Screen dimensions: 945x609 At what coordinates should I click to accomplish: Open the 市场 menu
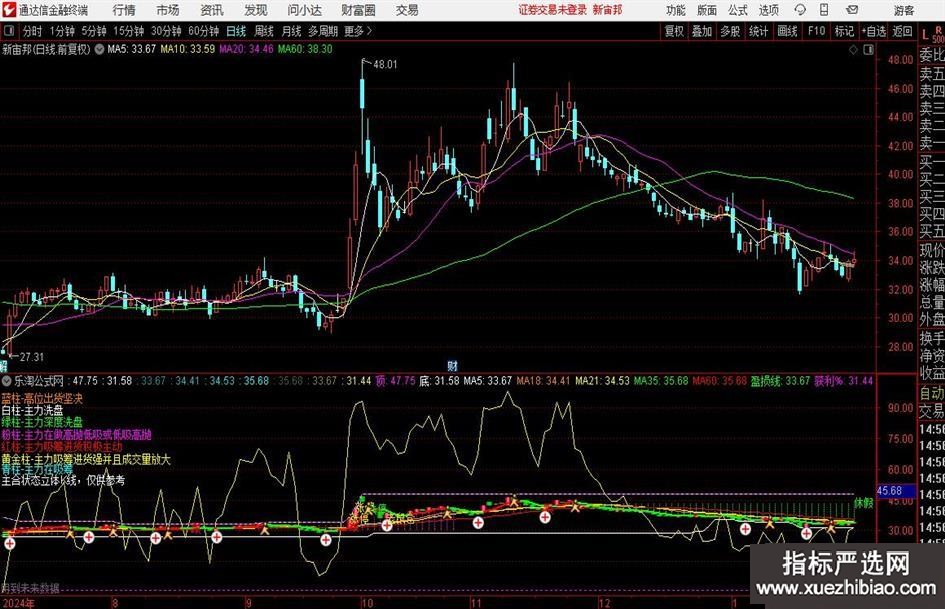pos(168,10)
